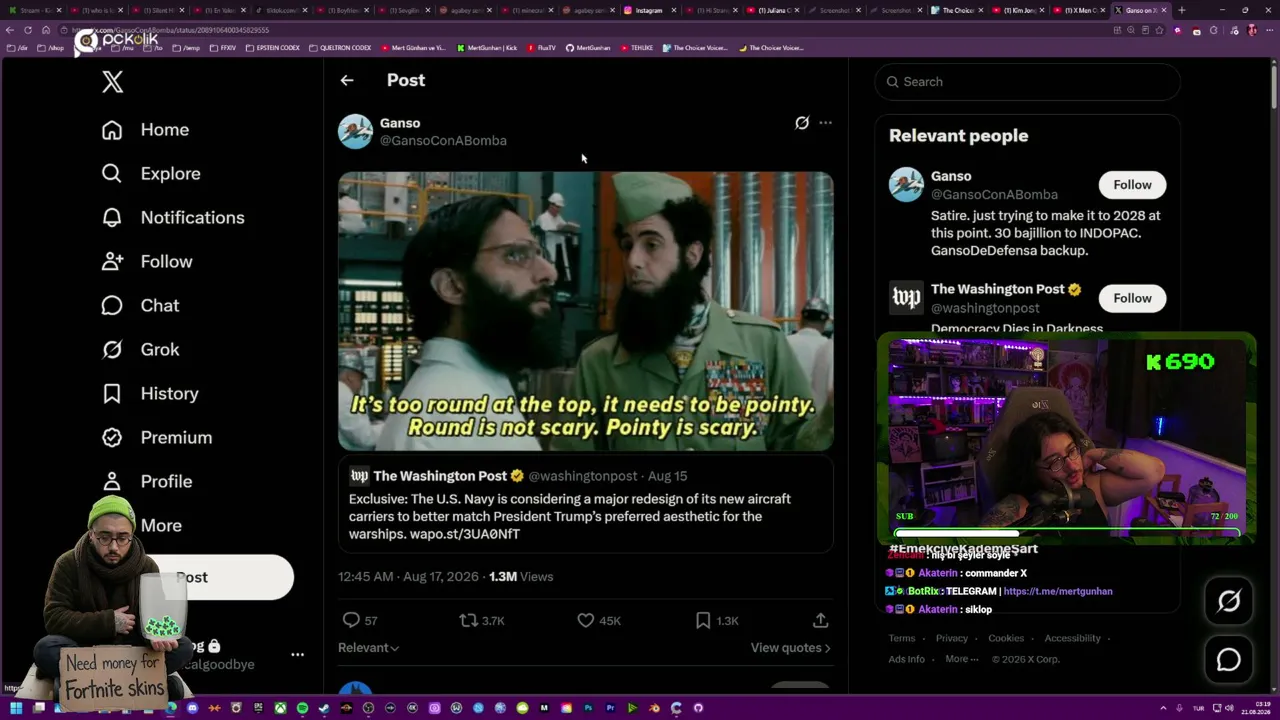Open Notifications in the sidebar

pos(173,218)
